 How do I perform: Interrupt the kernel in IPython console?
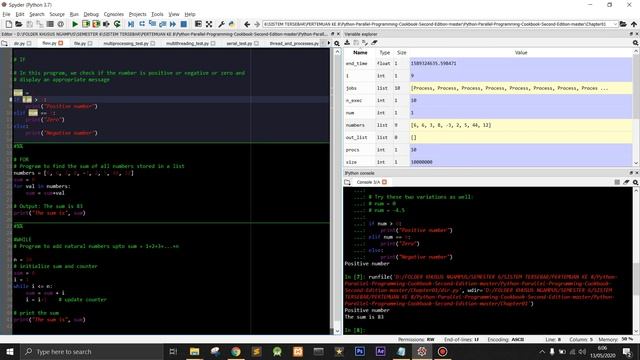coord(617,182)
